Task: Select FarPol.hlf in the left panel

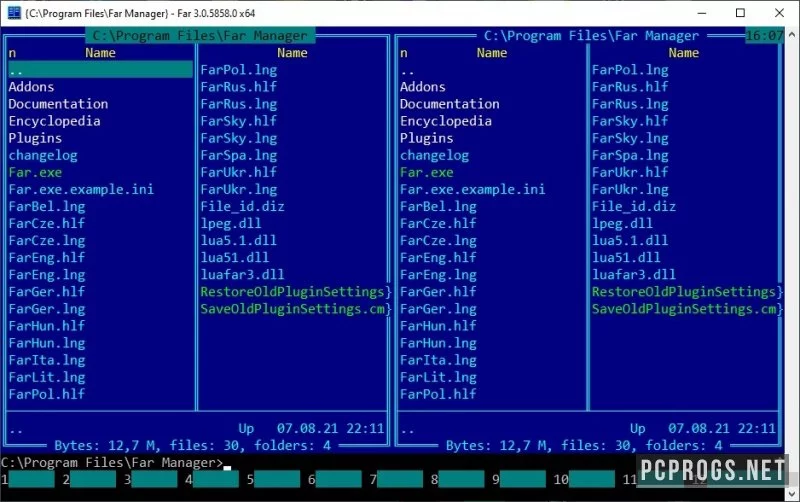Action: point(47,394)
